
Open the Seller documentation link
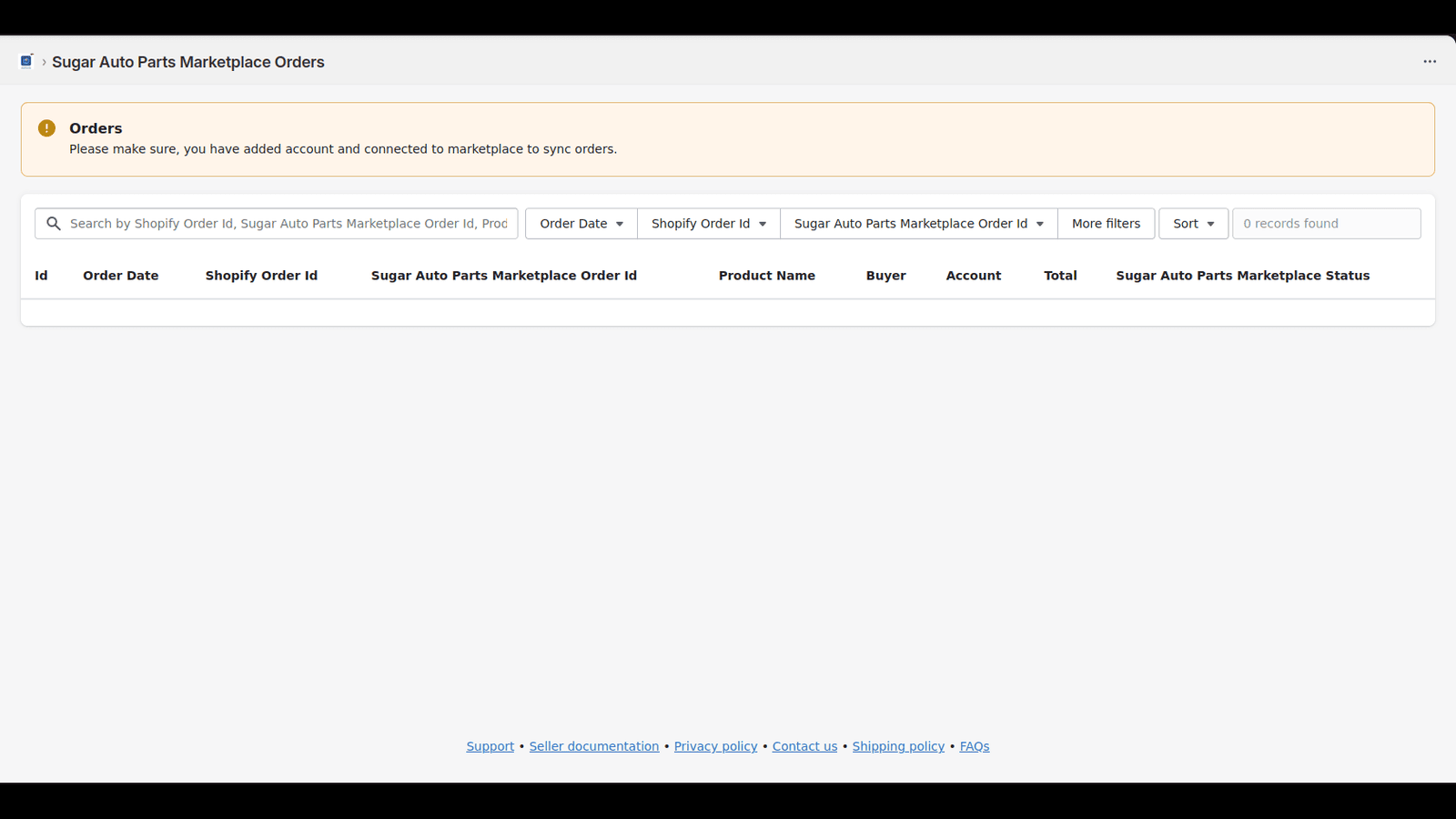pos(594,746)
